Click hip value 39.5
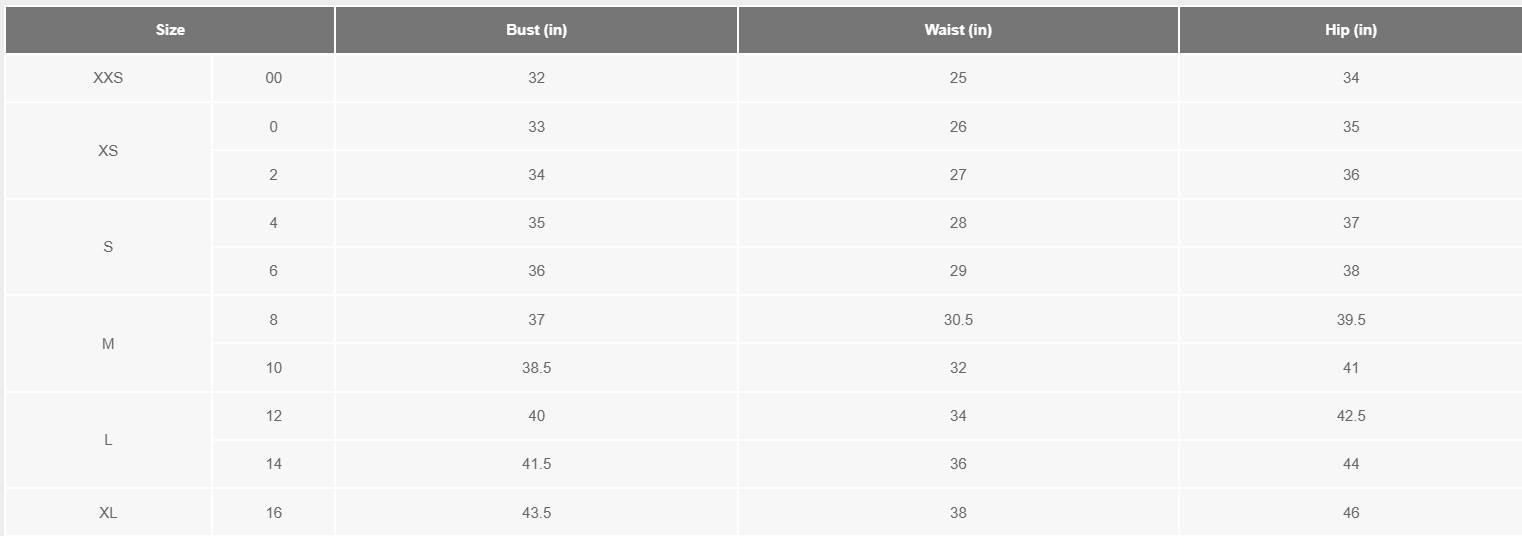The width and height of the screenshot is (1522, 536). point(1350,320)
